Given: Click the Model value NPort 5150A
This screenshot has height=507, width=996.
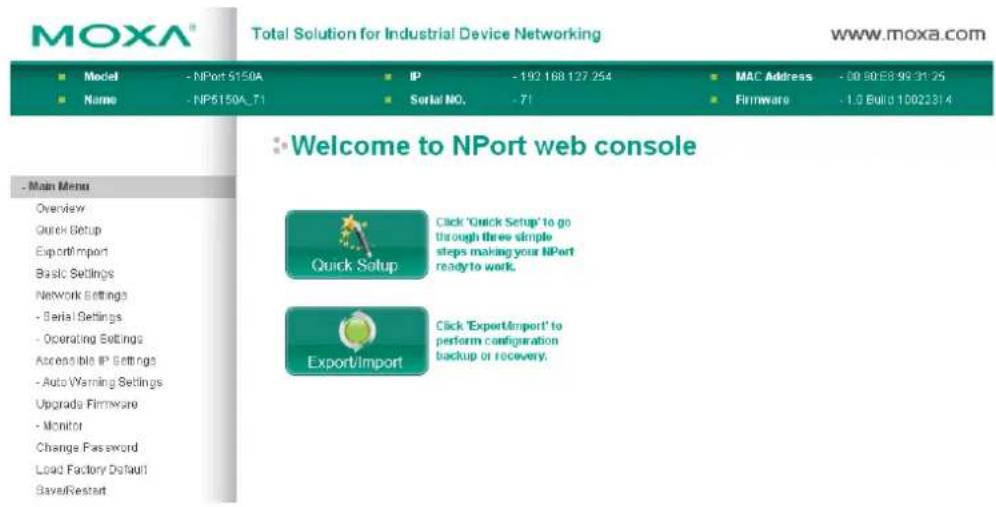Looking at the screenshot, I should click(225, 77).
